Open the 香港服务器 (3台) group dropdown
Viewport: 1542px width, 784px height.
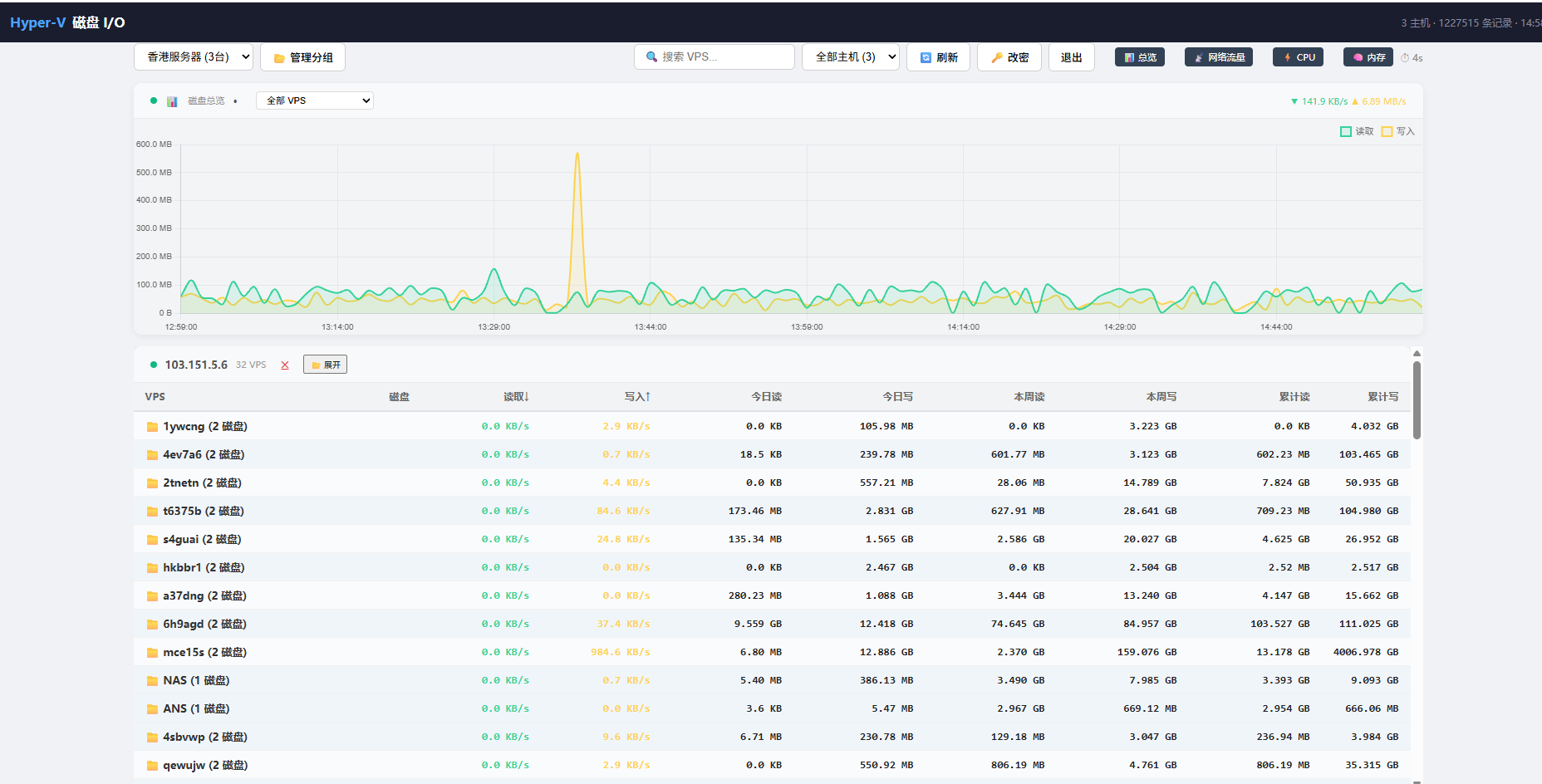[194, 56]
